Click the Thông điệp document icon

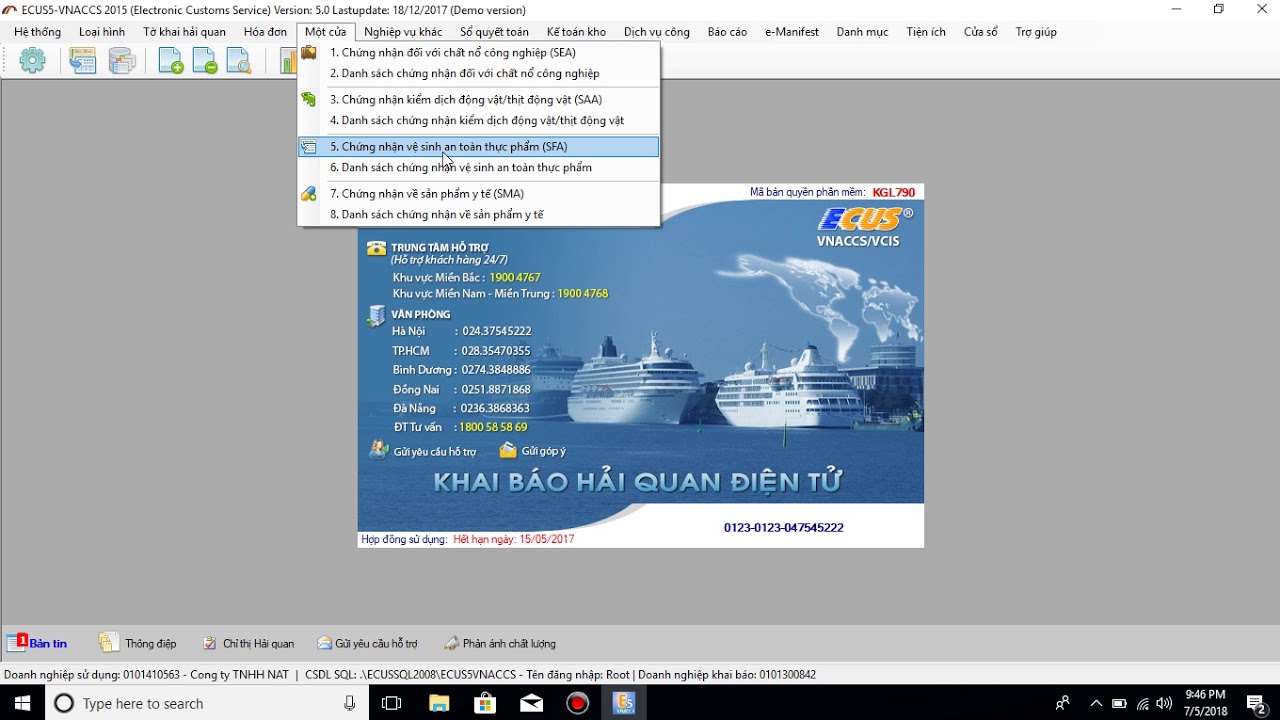coord(108,642)
